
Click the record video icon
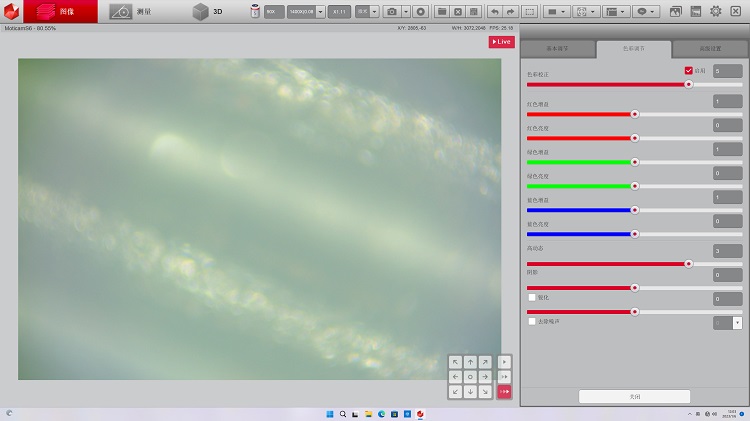(x=421, y=12)
